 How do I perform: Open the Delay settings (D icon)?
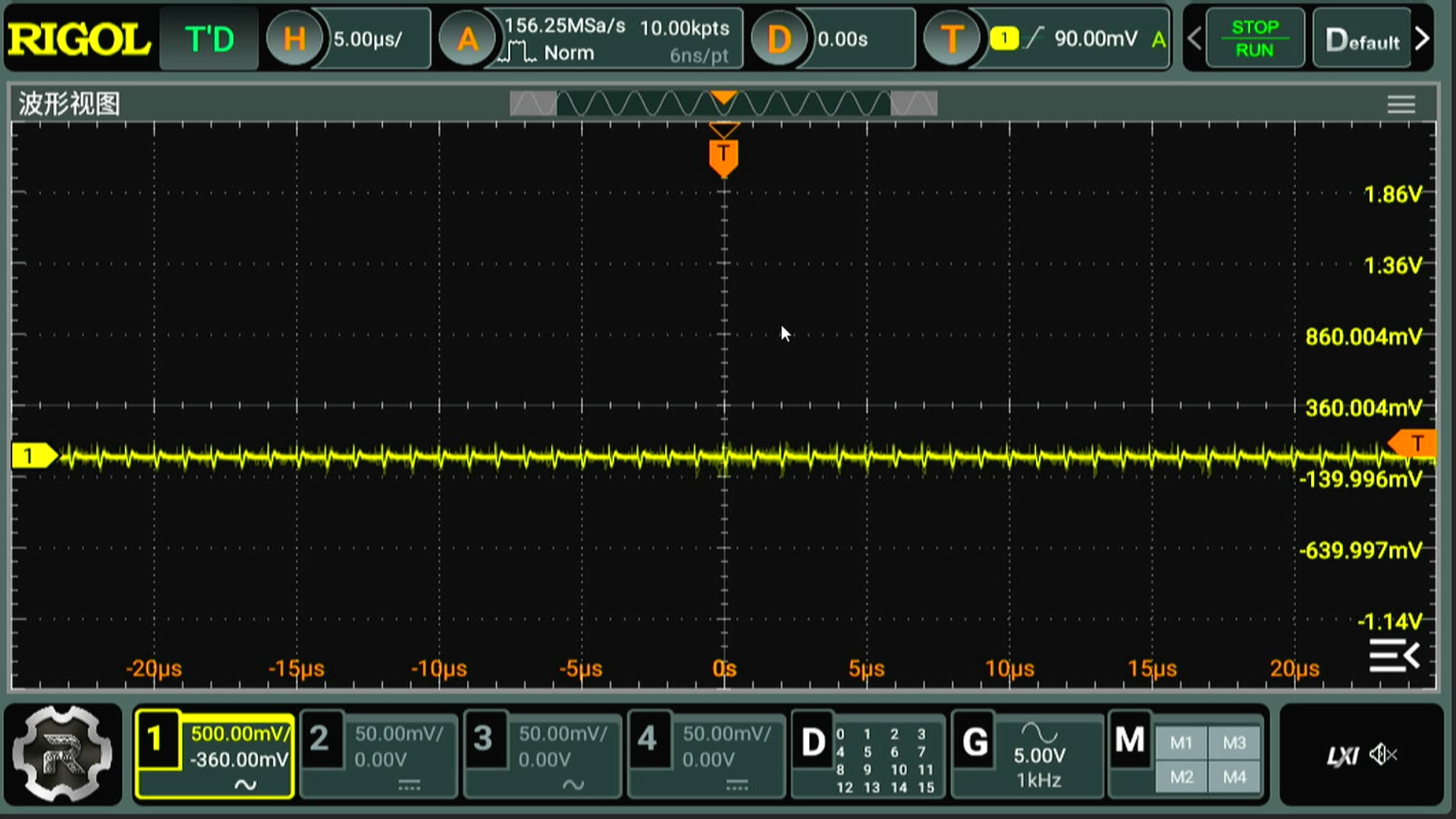point(779,39)
